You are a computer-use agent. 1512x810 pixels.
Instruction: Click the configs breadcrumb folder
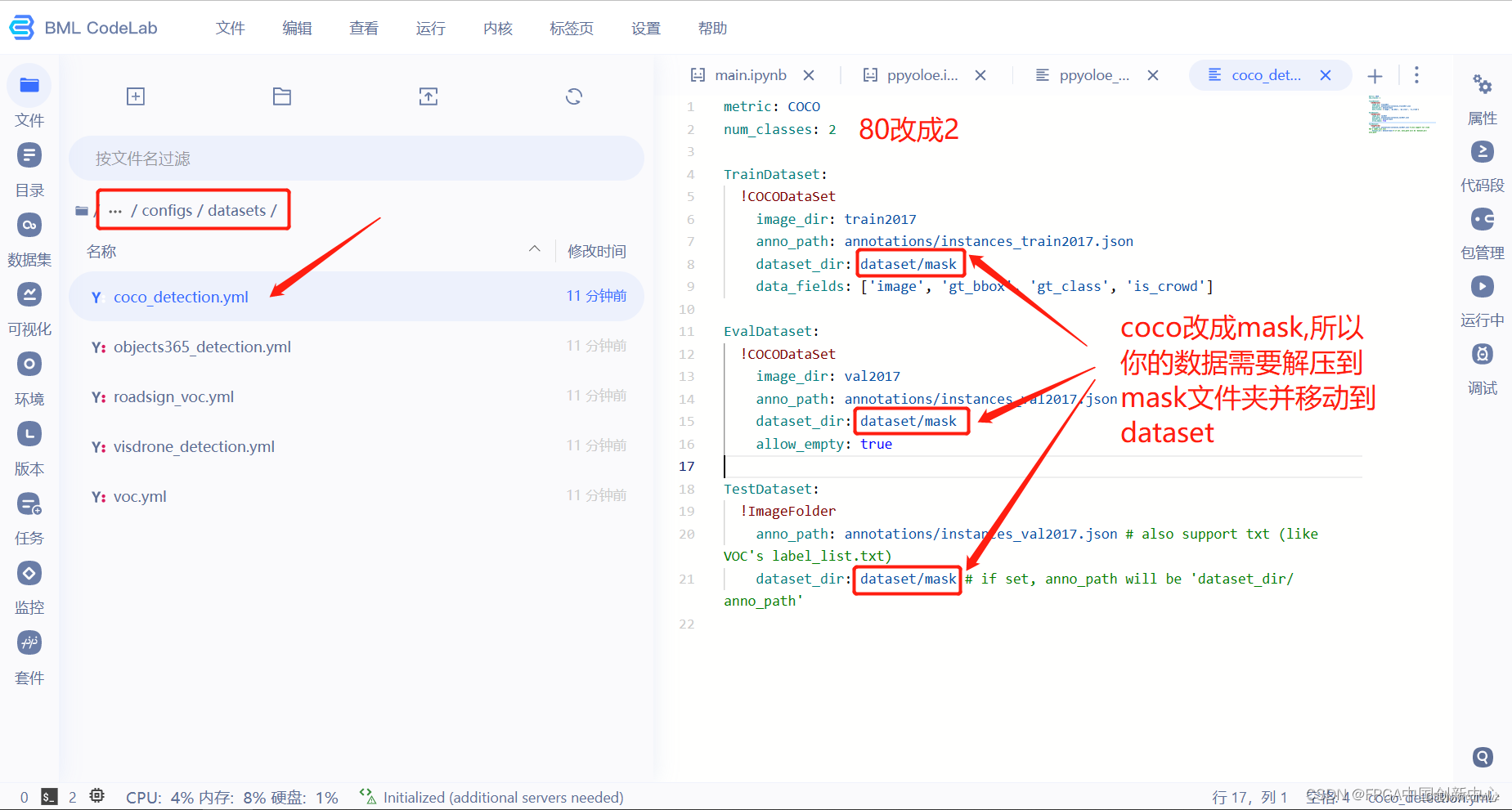pyautogui.click(x=168, y=211)
